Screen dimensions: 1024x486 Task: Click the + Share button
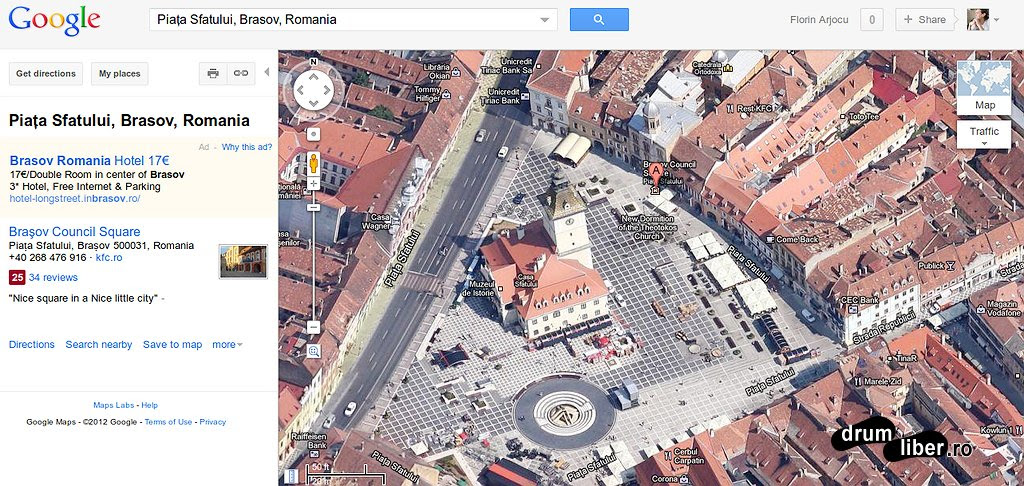tap(925, 20)
